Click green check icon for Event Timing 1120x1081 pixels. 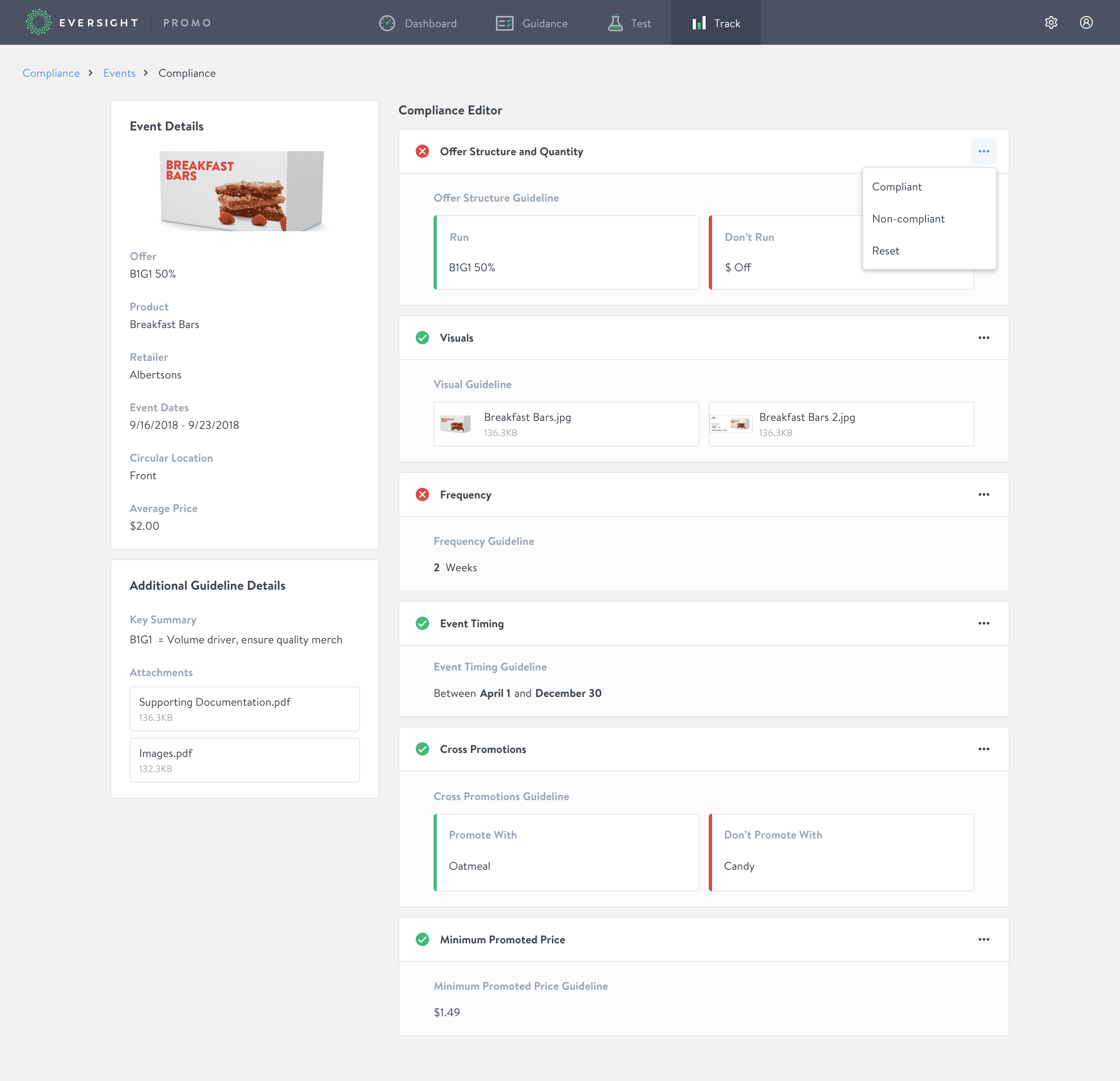point(422,623)
